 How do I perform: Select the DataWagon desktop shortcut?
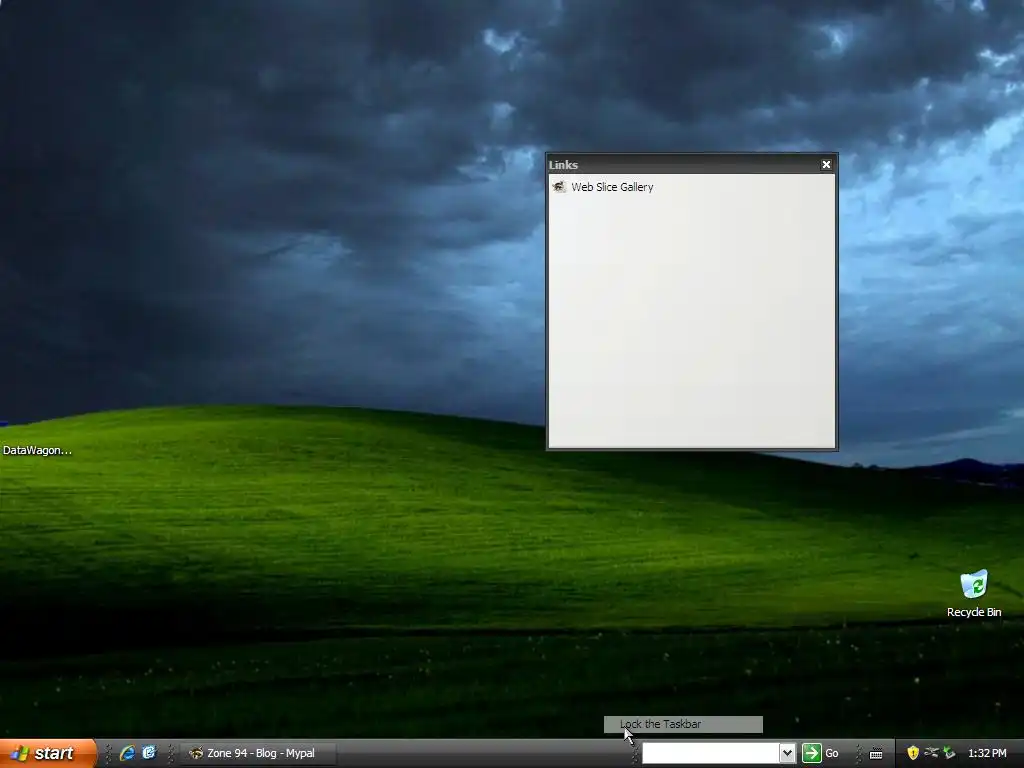click(x=37, y=450)
